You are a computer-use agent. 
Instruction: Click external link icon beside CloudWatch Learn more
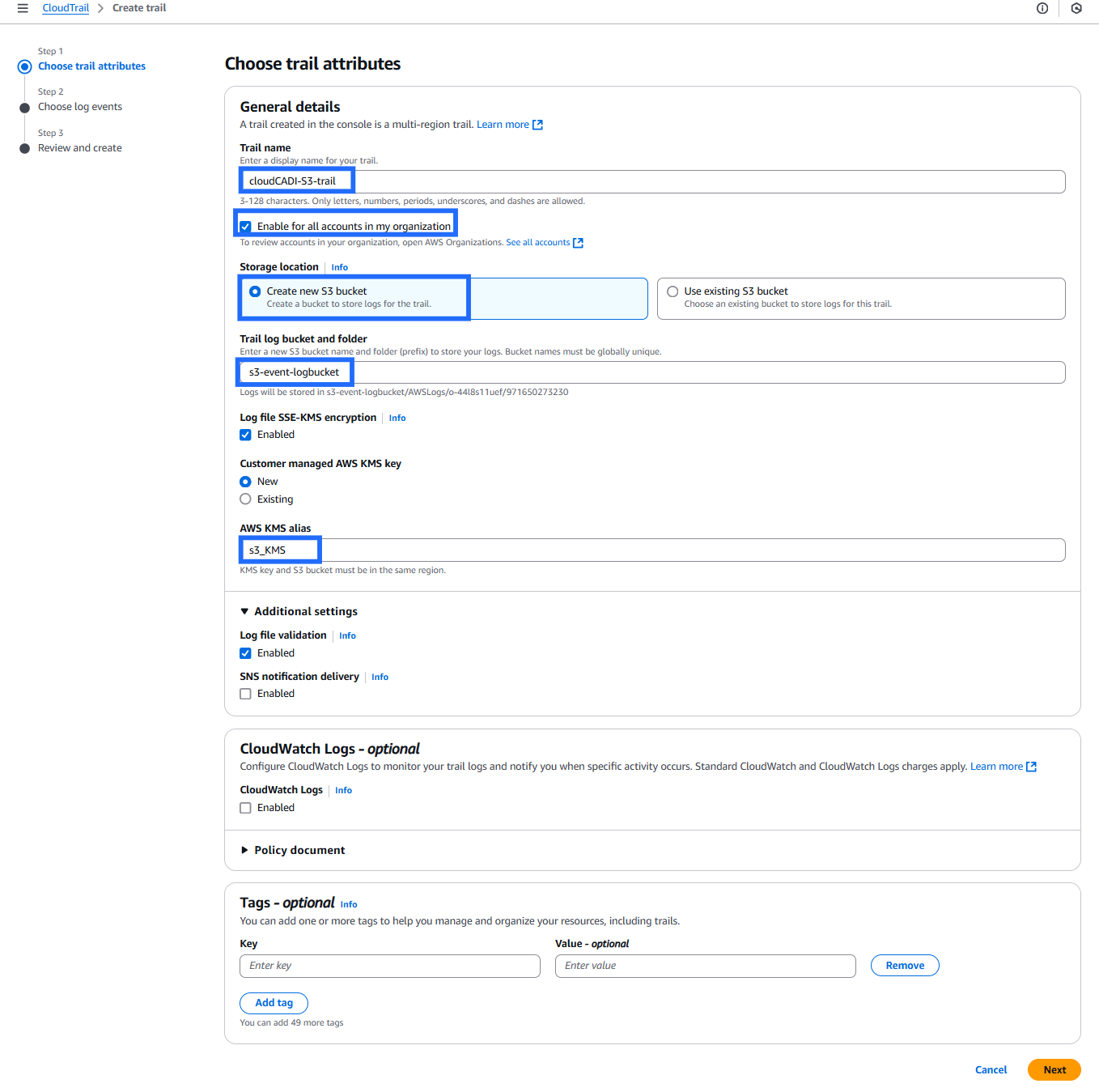coord(1031,767)
